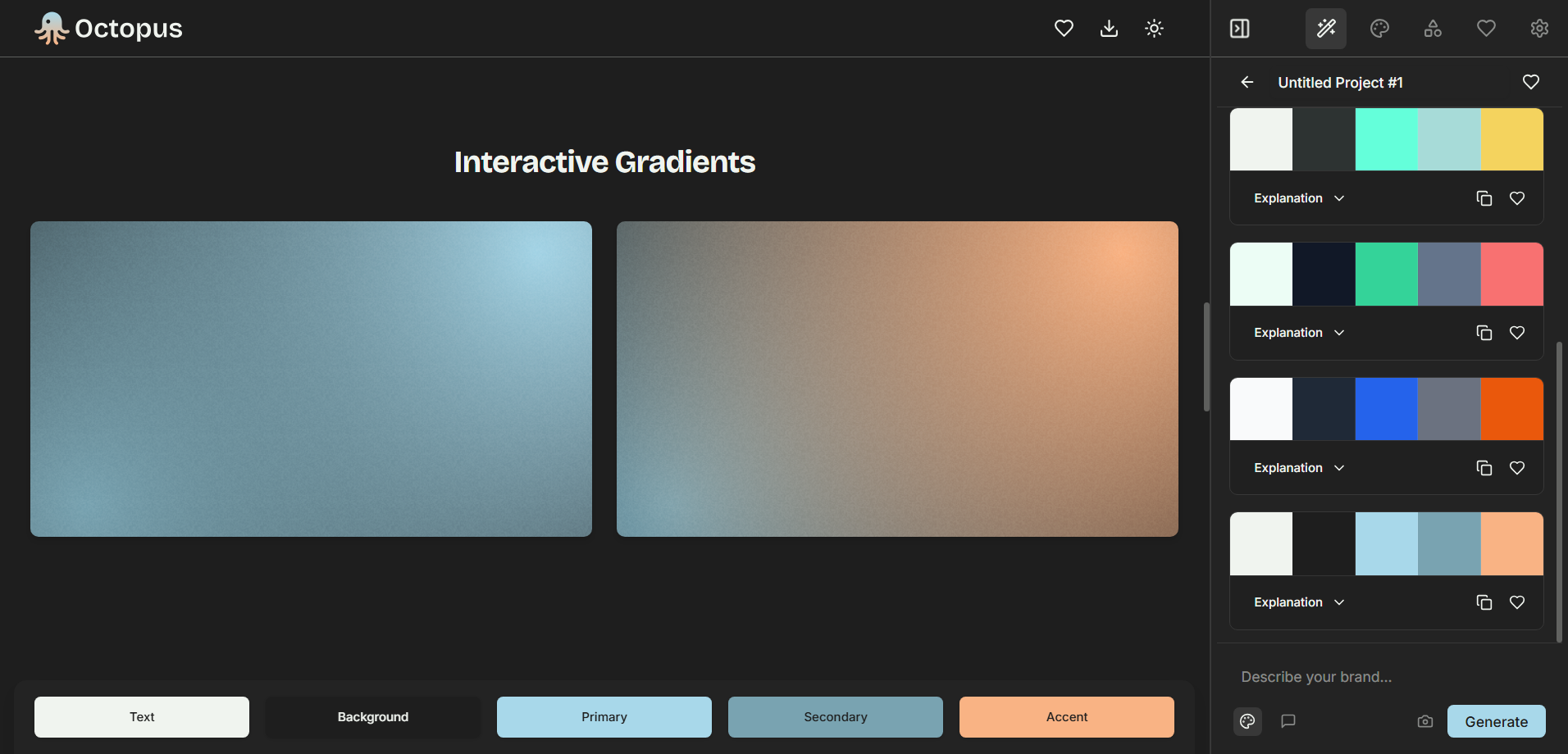Click the Background color button
Screen dimensions: 1568x754
click(x=373, y=717)
